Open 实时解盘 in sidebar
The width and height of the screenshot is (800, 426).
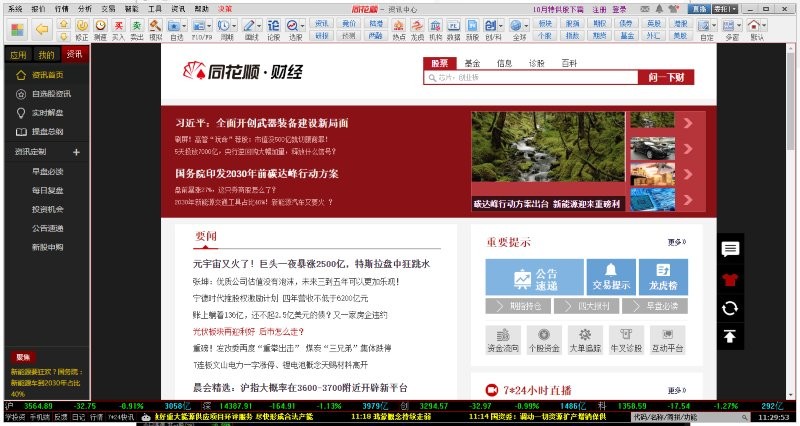click(46, 113)
